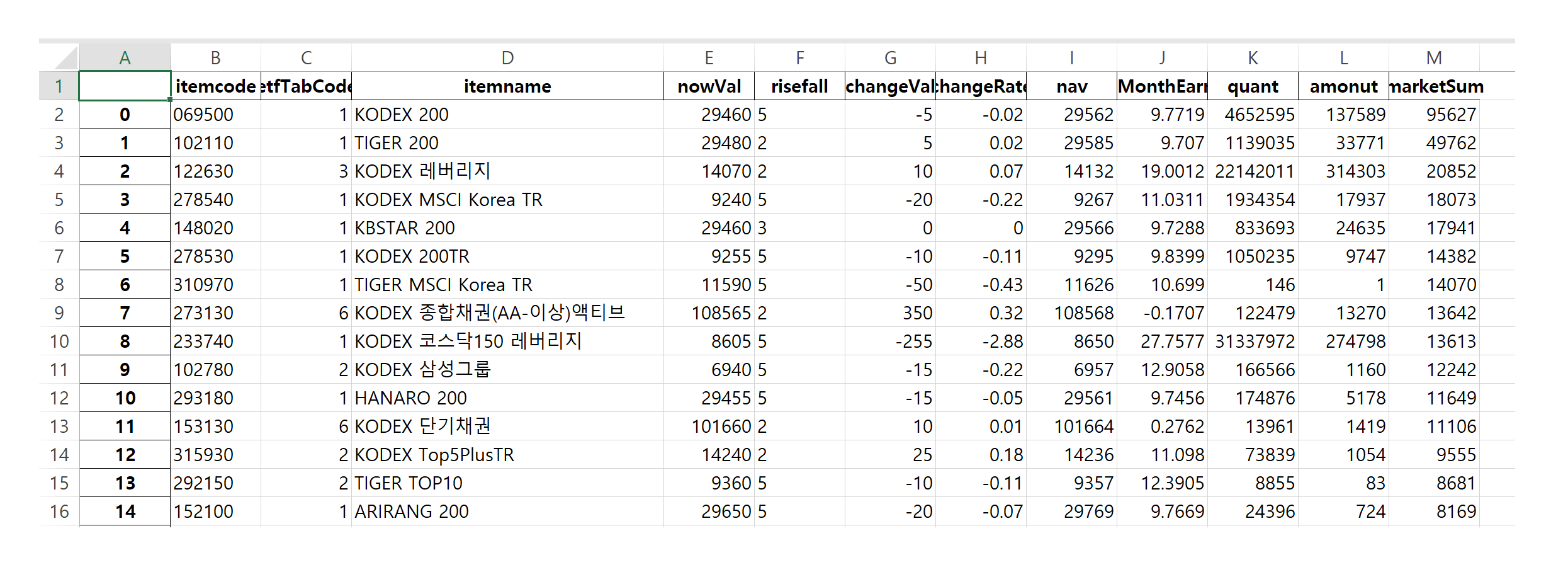Select the cell 'TIGER TOP10'
Screen dimensions: 1568x567
coord(507,483)
